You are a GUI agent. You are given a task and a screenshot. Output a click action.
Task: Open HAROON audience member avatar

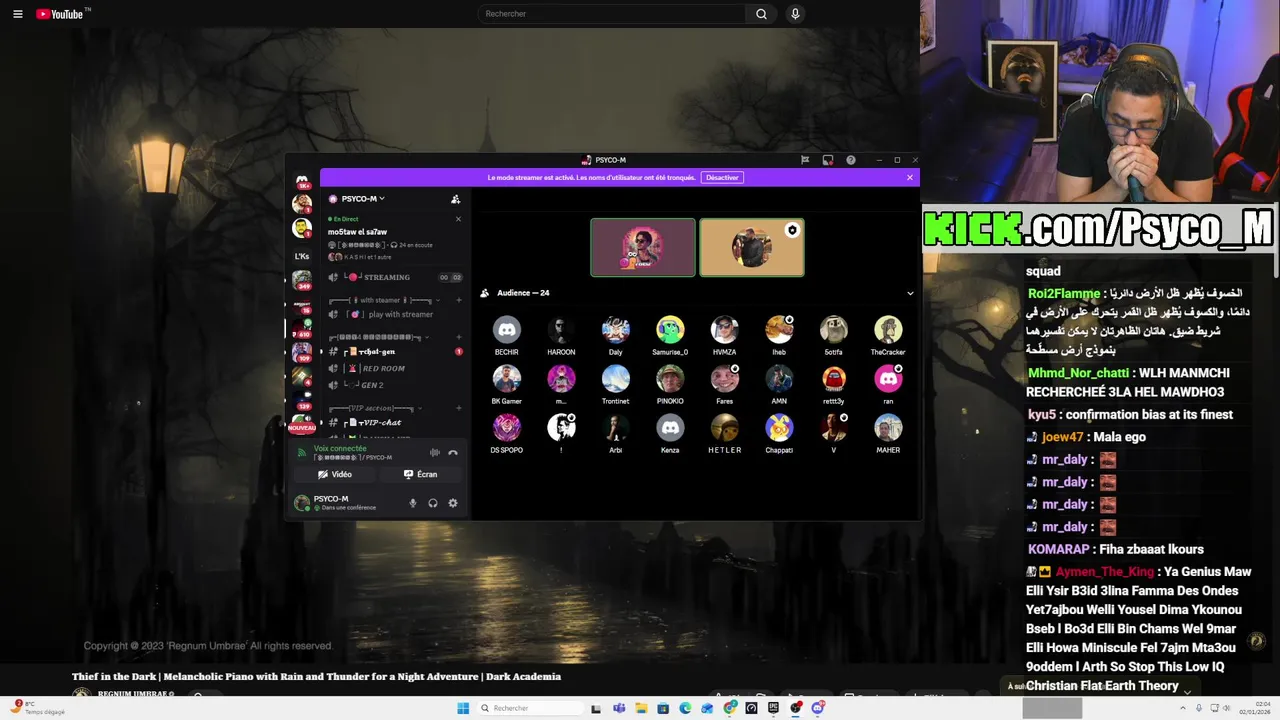[x=561, y=329]
